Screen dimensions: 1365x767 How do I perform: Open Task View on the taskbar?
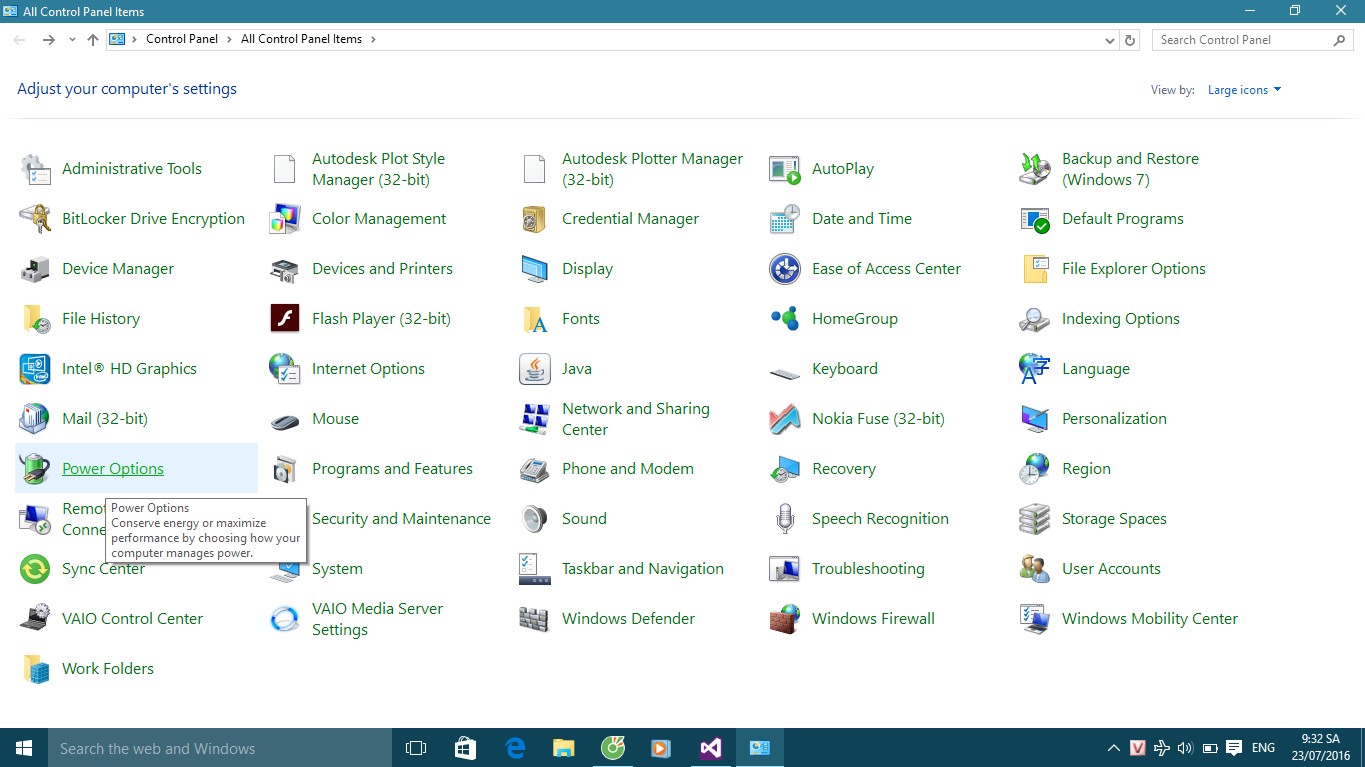click(x=416, y=748)
